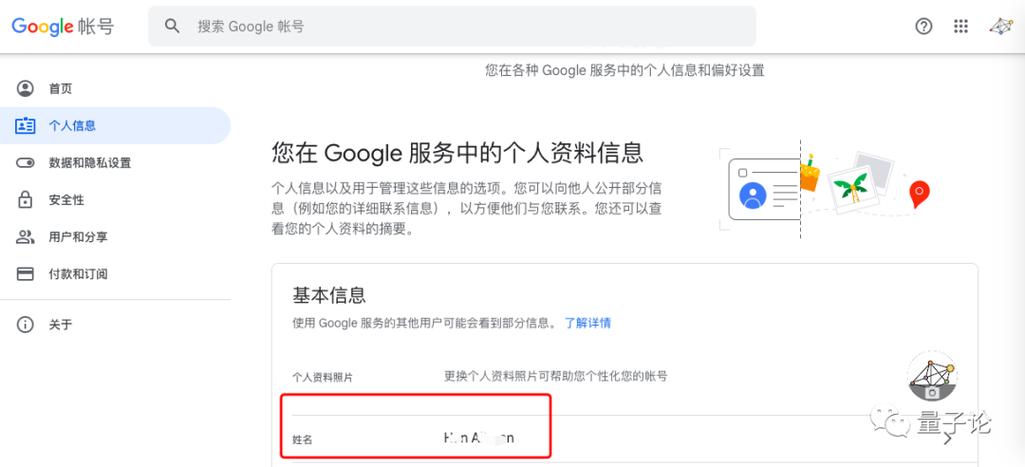This screenshot has height=467, width=1025.
Task: Click the search magnifier icon
Action: click(172, 26)
